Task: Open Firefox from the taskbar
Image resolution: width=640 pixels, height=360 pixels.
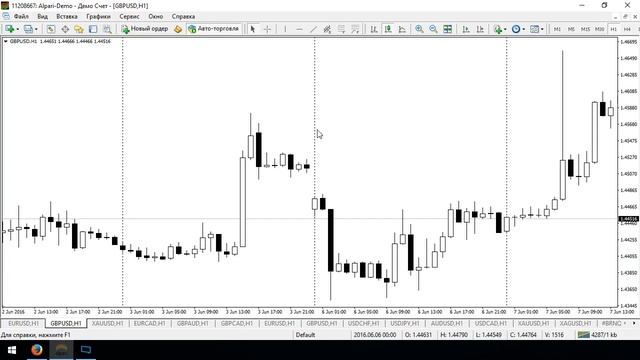Action: [x=37, y=350]
